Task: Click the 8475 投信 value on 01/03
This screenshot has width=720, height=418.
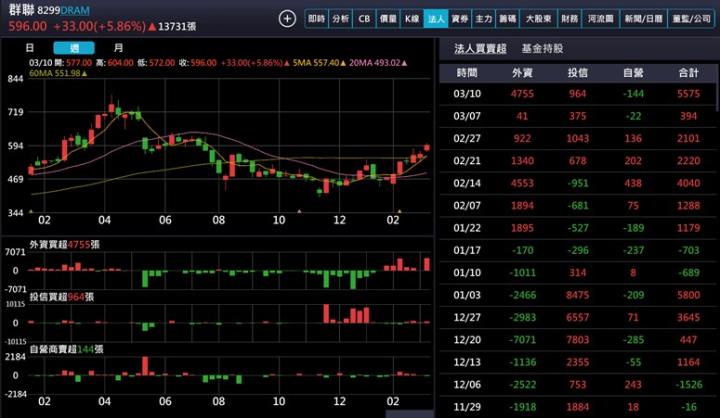Action: tap(578, 295)
